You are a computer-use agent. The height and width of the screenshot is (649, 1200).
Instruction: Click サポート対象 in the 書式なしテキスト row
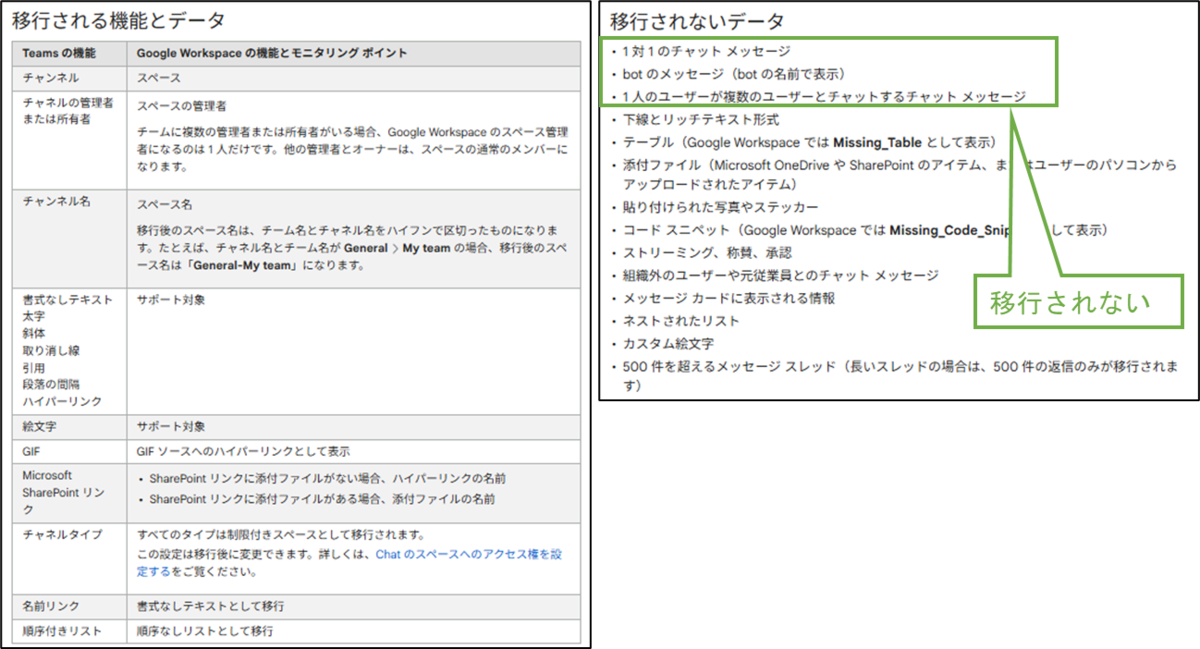click(170, 299)
